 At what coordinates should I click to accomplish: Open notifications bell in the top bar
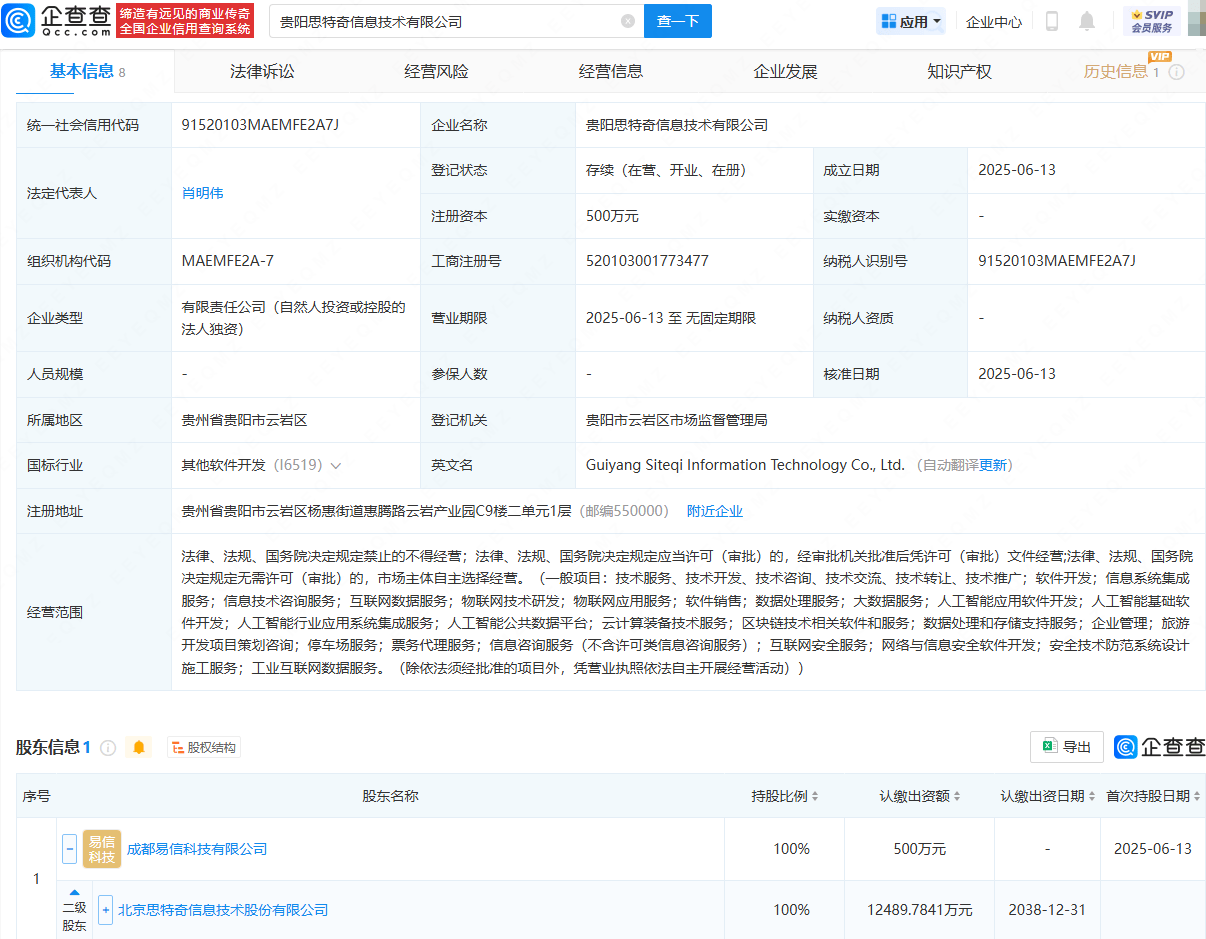tap(1087, 21)
